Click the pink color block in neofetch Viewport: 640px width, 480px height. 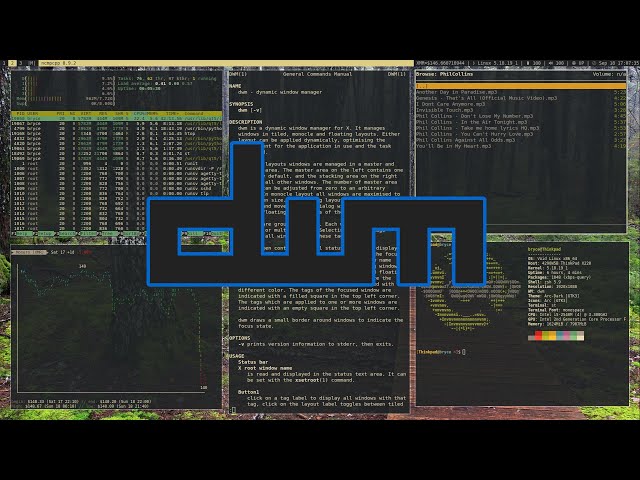tap(566, 336)
